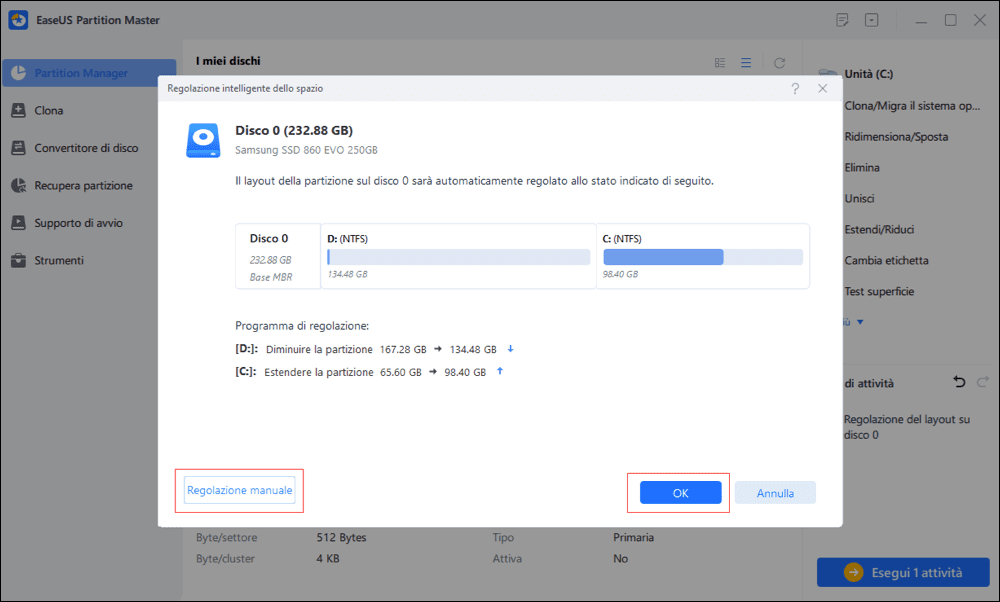
Task: Choose Test superficie action
Action: click(x=879, y=291)
